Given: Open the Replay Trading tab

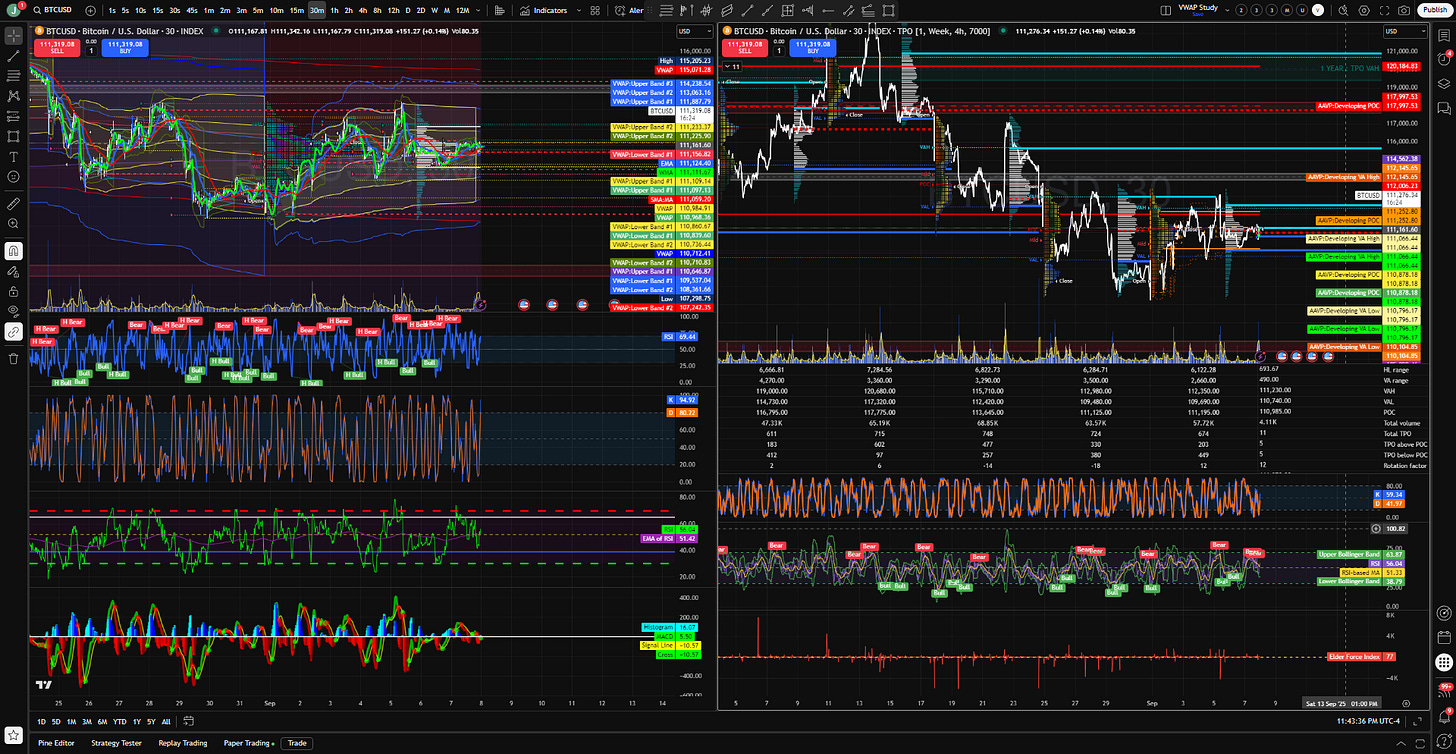Looking at the screenshot, I should [x=183, y=743].
